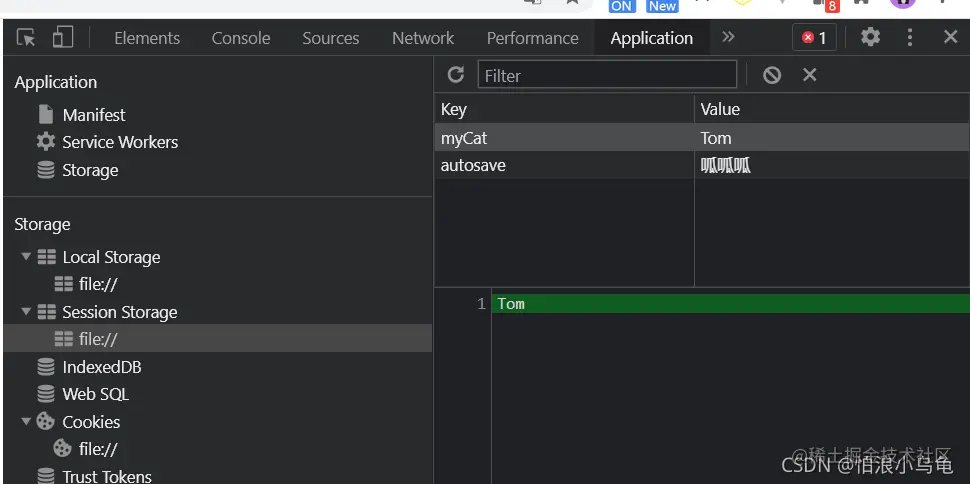Click the browser New extension badge
970x484 pixels.
662,6
